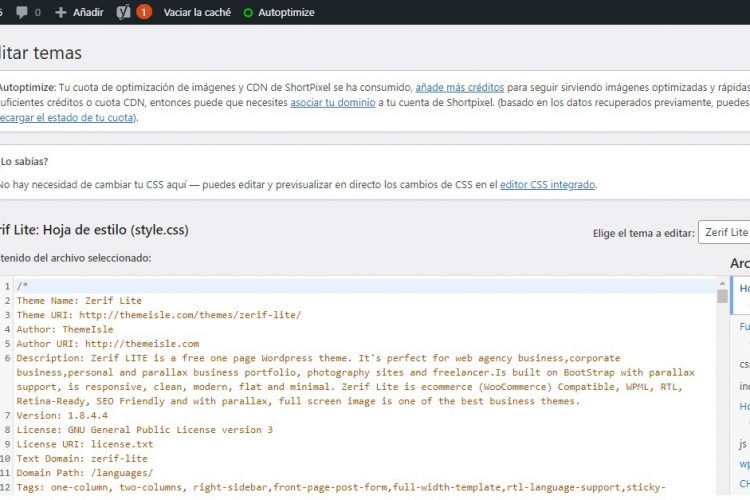Click the 'Domain Path: /languages/' line
Image resolution: width=750 pixels, height=500 pixels.
pyautogui.click(x=85, y=473)
